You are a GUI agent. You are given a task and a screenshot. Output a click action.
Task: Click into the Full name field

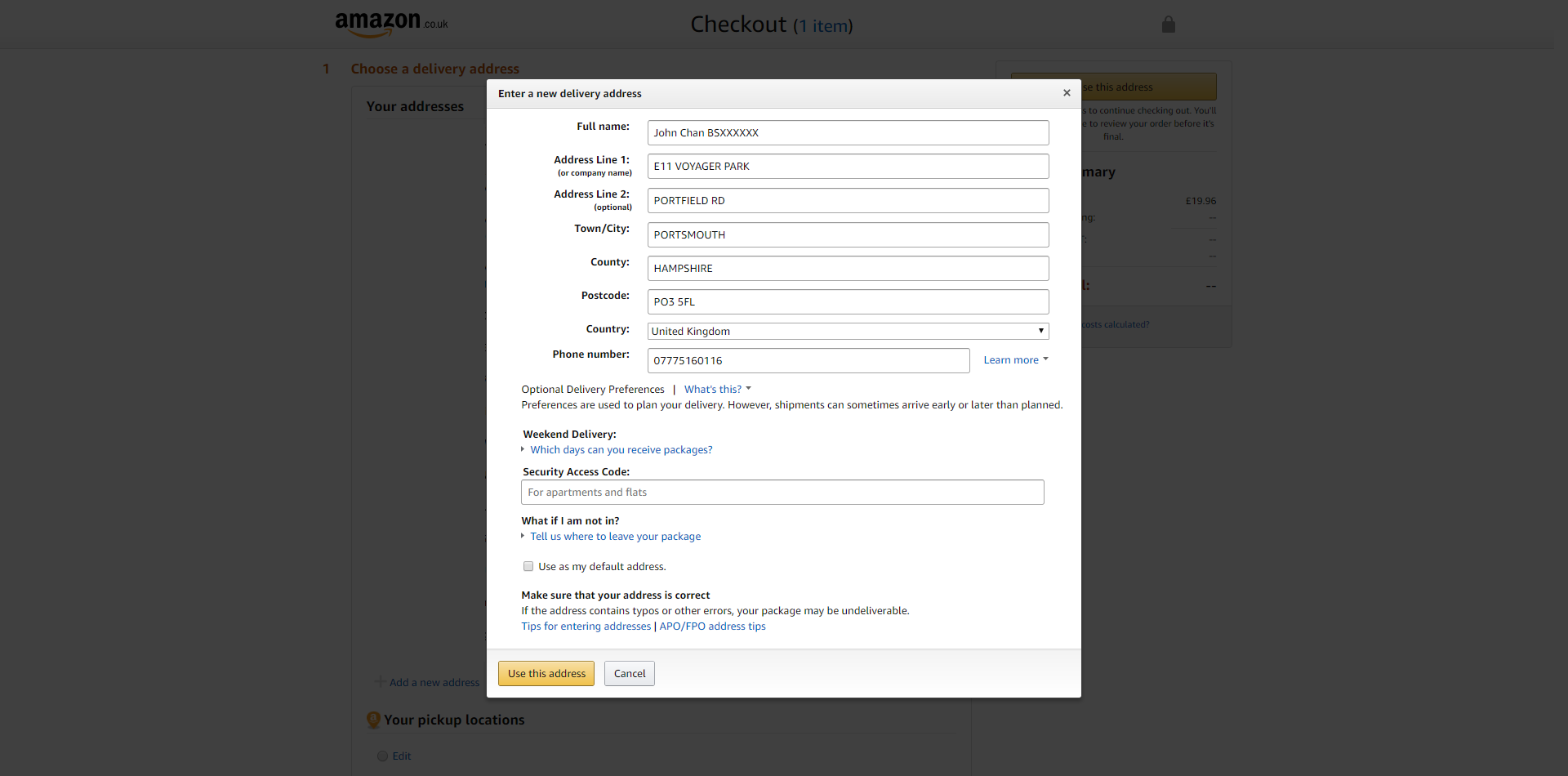click(847, 133)
